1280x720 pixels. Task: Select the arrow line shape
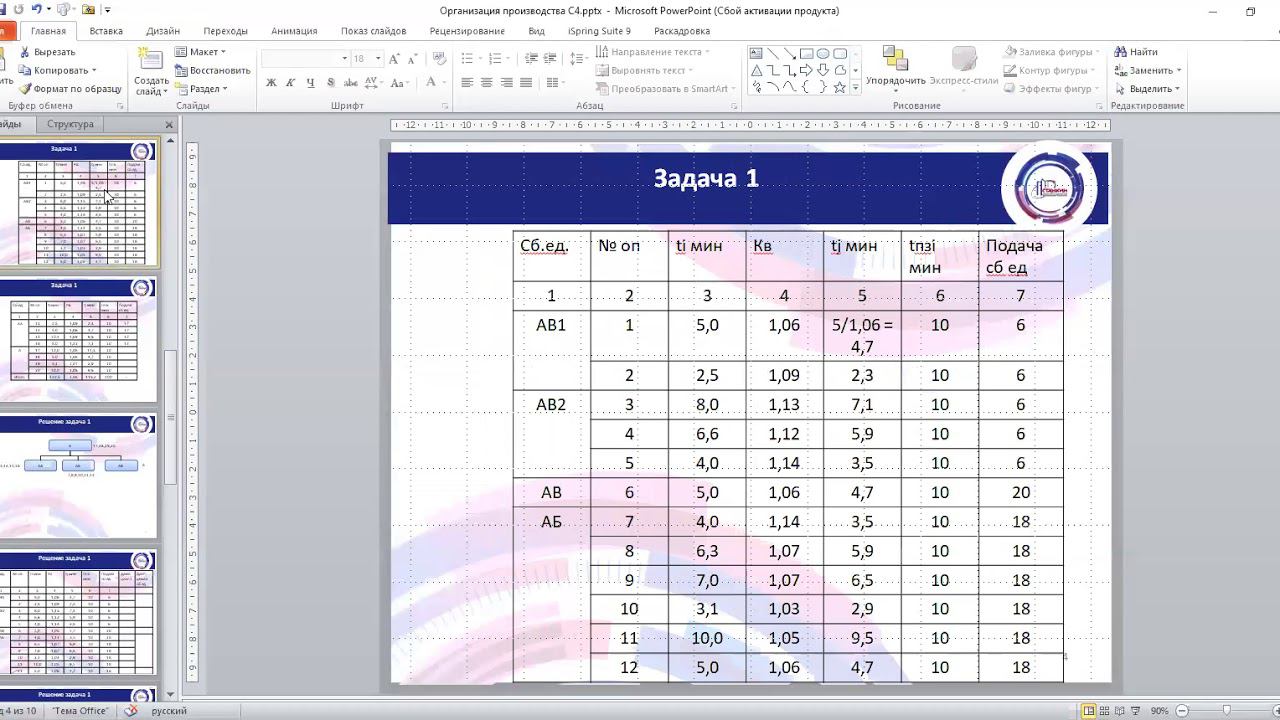[790, 54]
